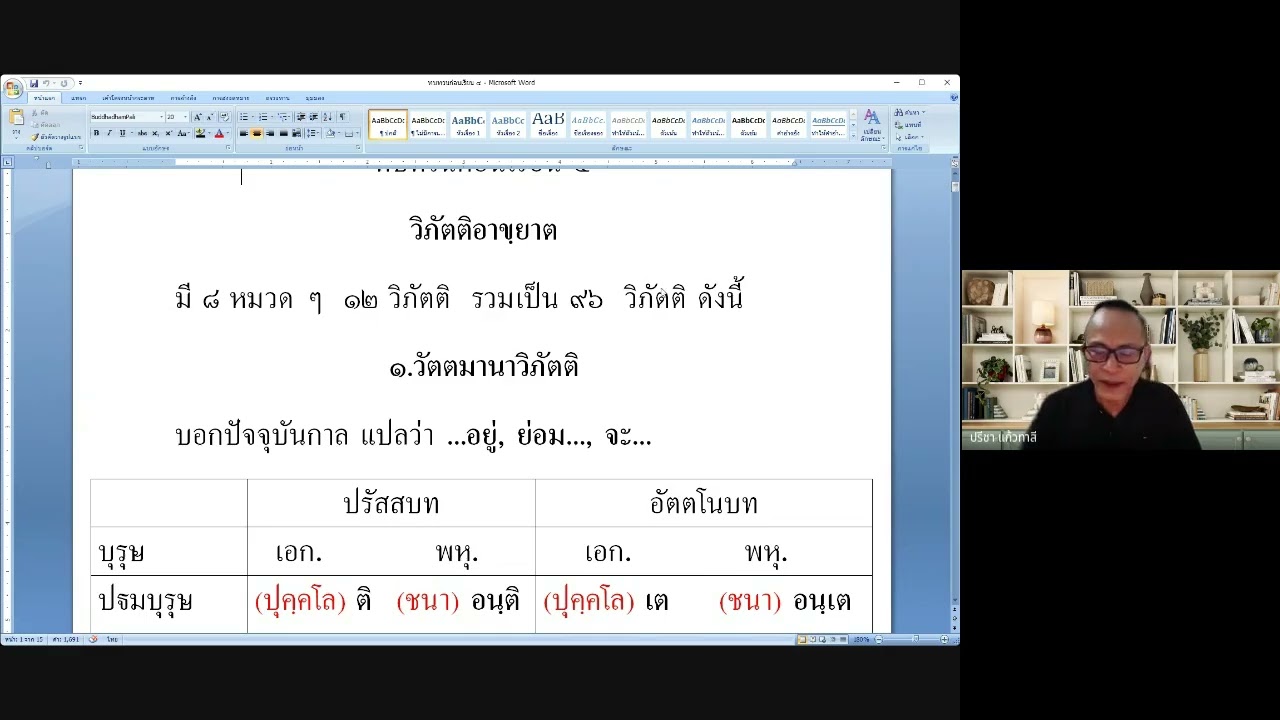This screenshot has width=1280, height=720.
Task: Center the paragraph text
Action: pyautogui.click(x=257, y=133)
